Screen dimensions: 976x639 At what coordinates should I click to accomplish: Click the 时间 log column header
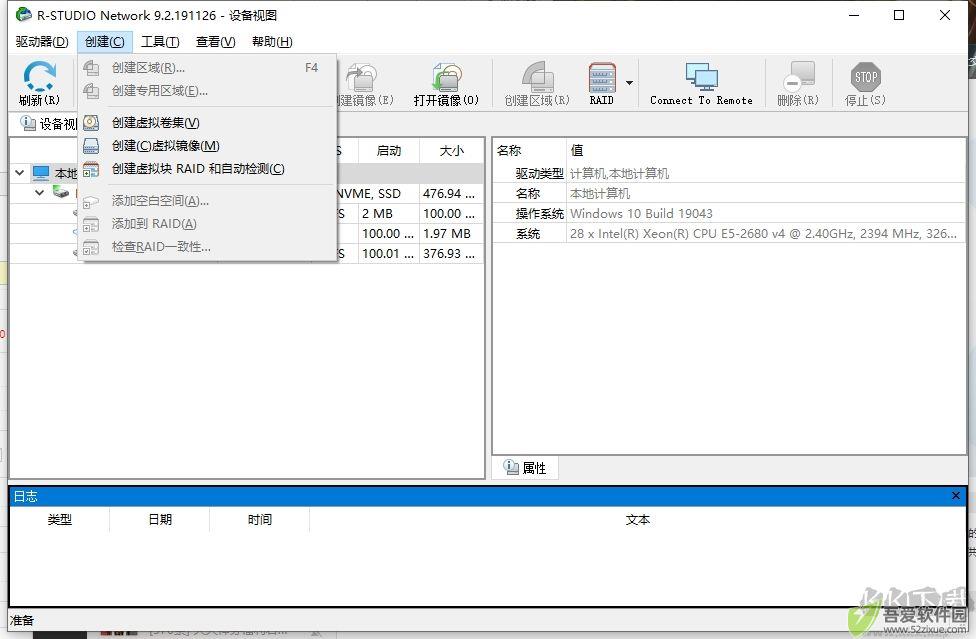tap(260, 520)
